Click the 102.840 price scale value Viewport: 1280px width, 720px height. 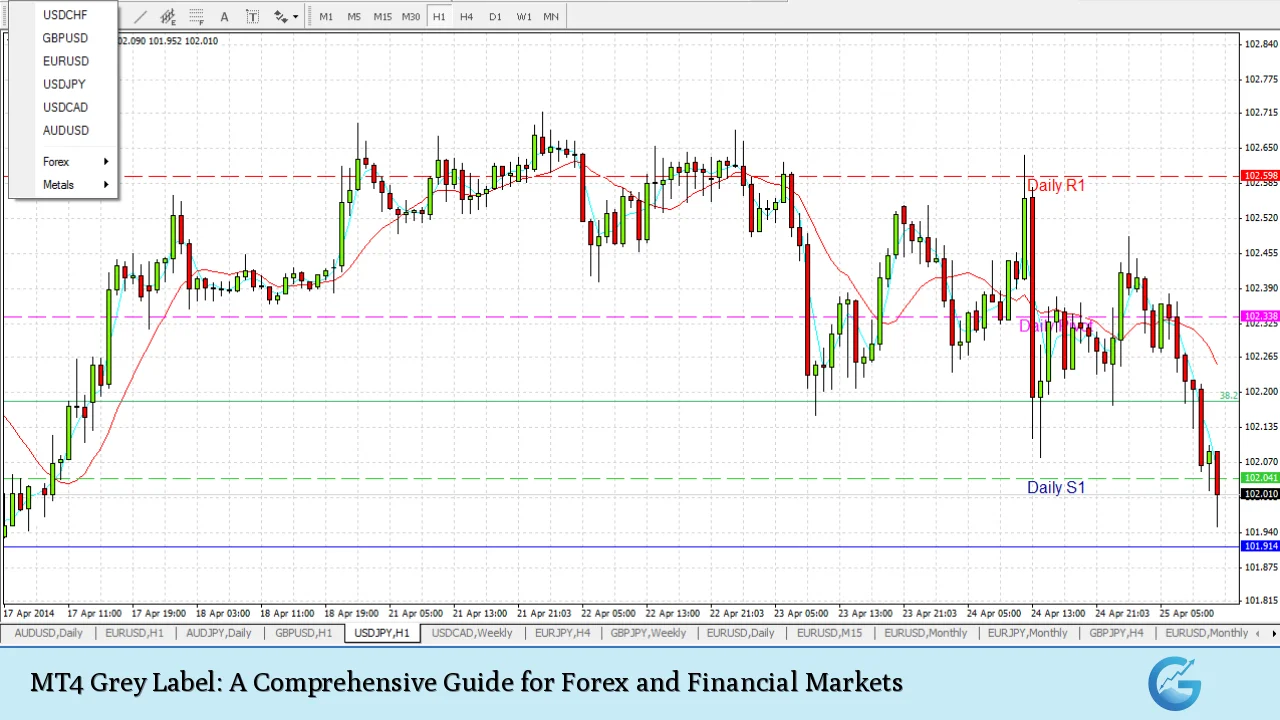(x=1261, y=44)
